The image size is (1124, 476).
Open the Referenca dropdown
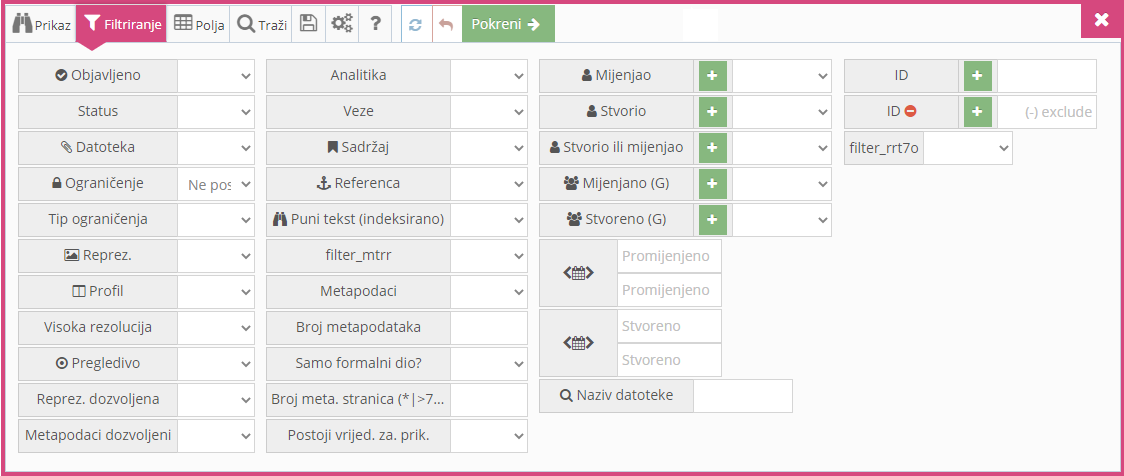tap(489, 184)
